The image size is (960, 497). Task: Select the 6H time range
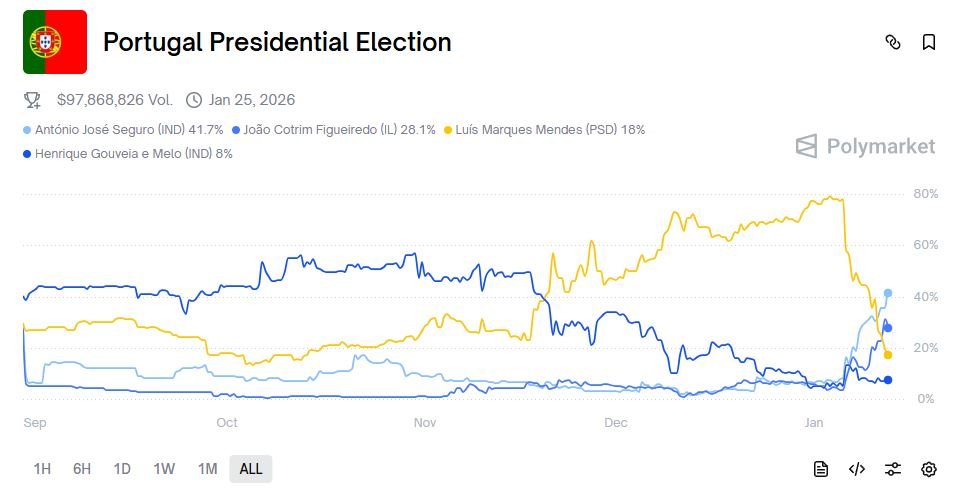point(82,469)
